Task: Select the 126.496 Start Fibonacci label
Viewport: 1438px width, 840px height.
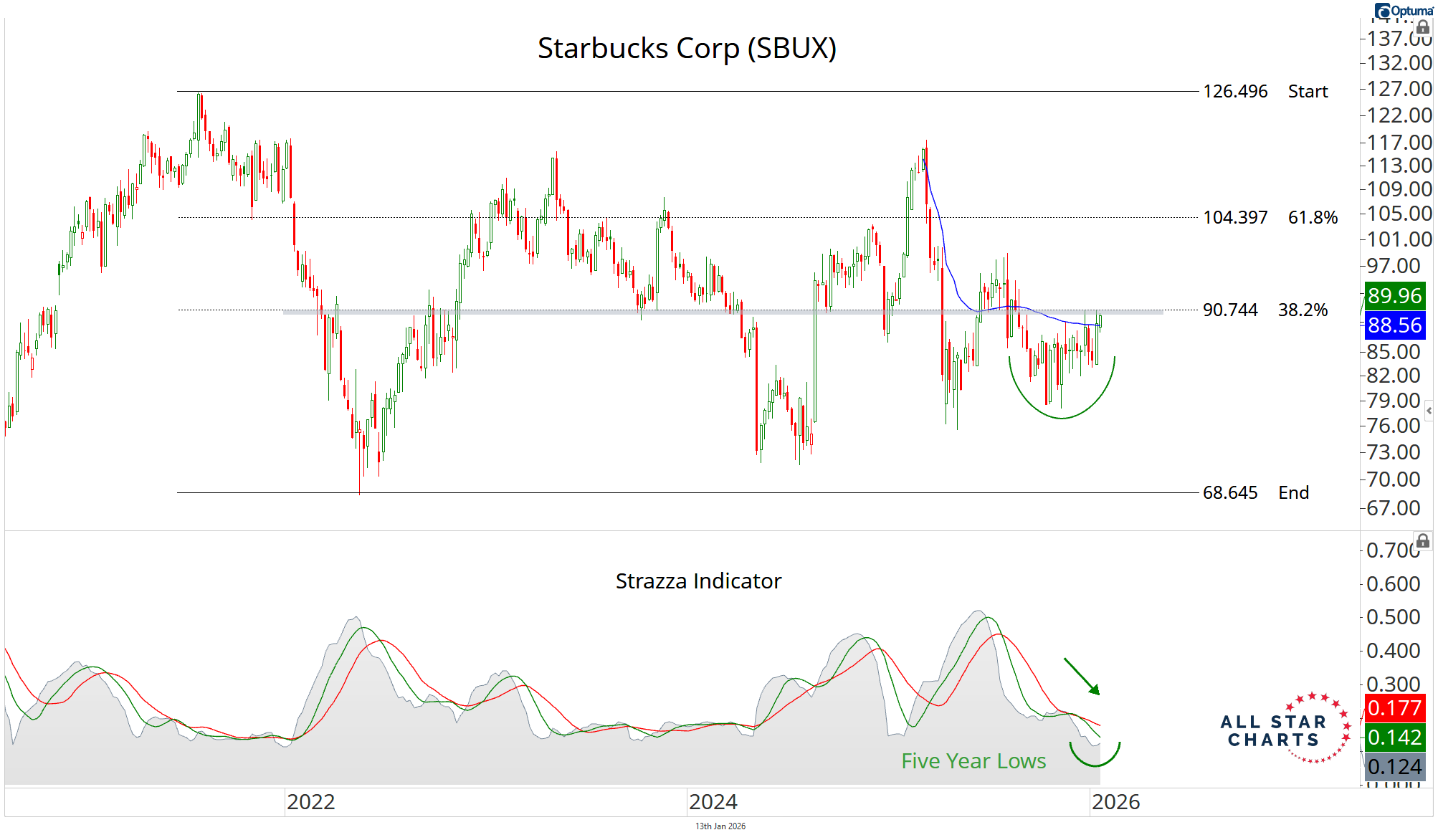Action: (1265, 92)
